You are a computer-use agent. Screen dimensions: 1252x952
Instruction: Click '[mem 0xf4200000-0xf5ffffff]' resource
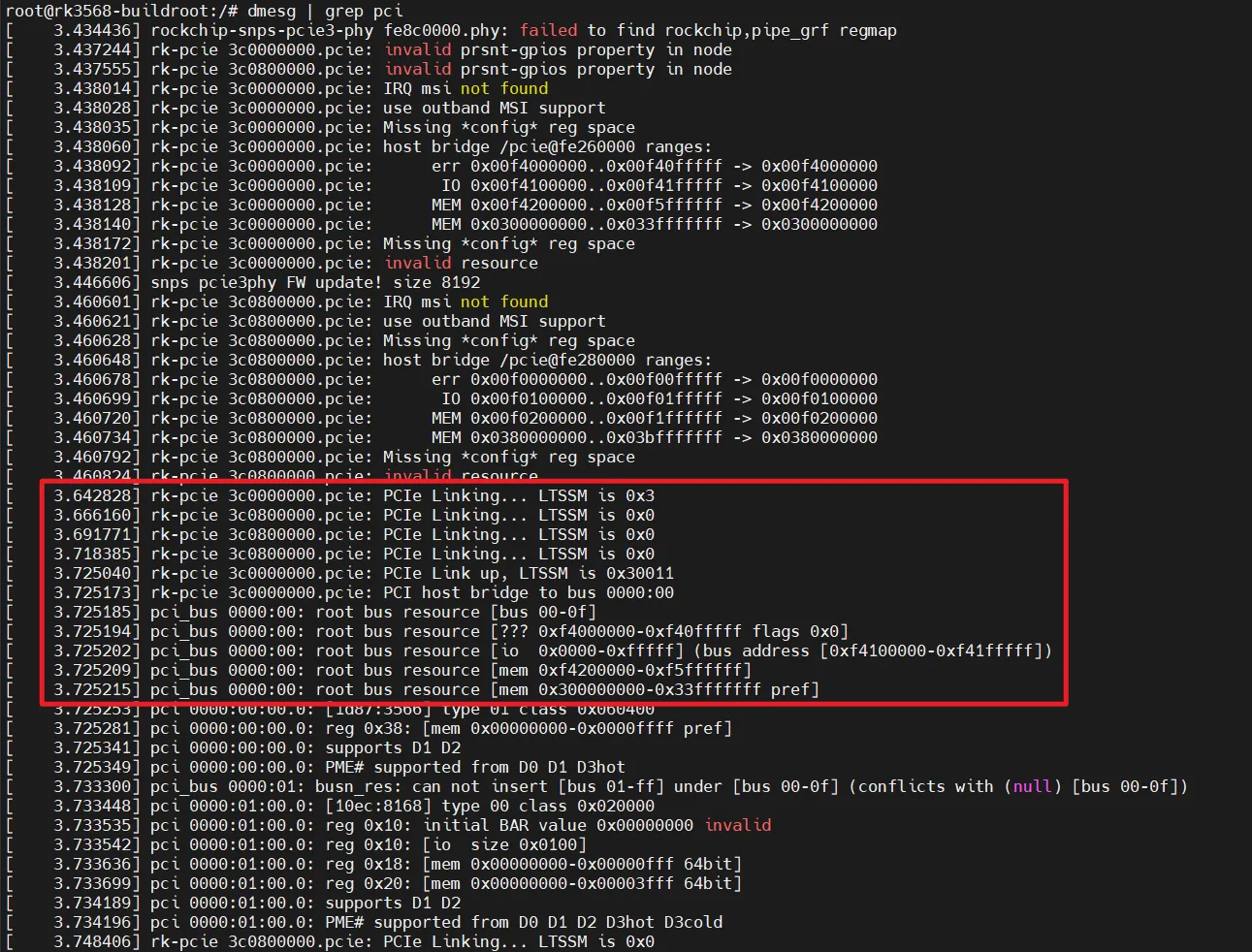point(621,670)
